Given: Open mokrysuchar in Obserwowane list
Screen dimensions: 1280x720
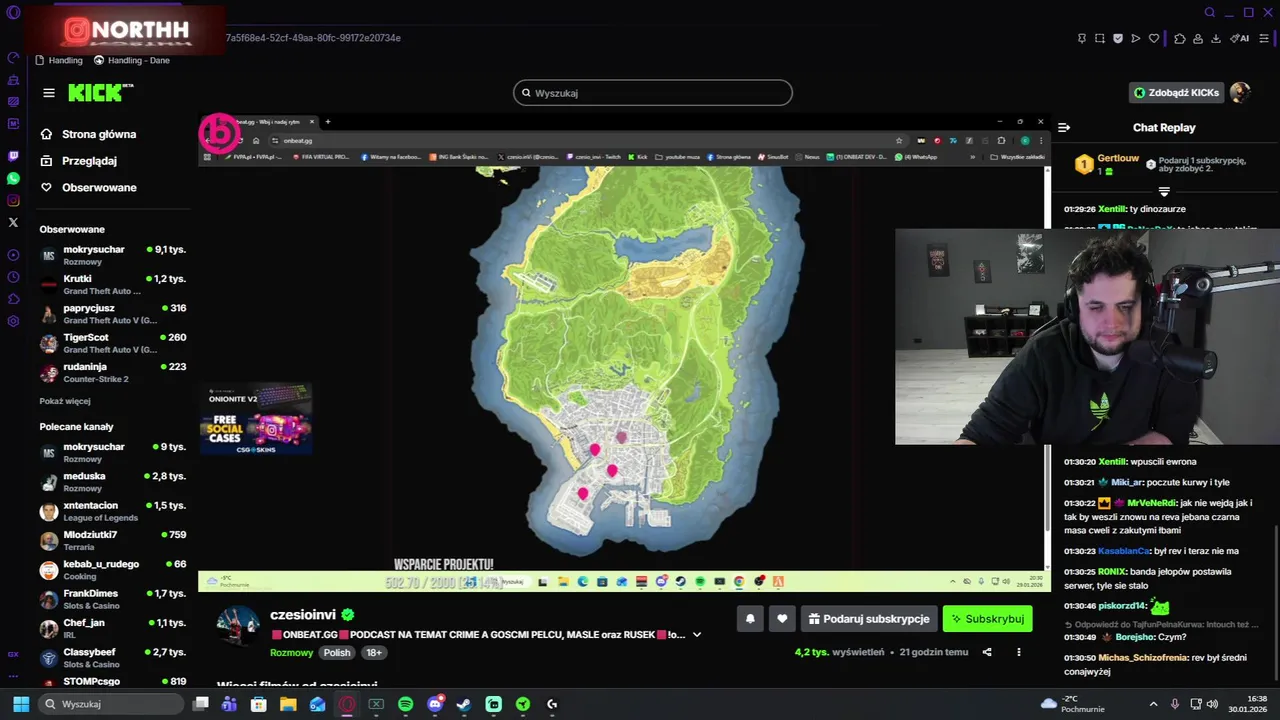Looking at the screenshot, I should [112, 255].
